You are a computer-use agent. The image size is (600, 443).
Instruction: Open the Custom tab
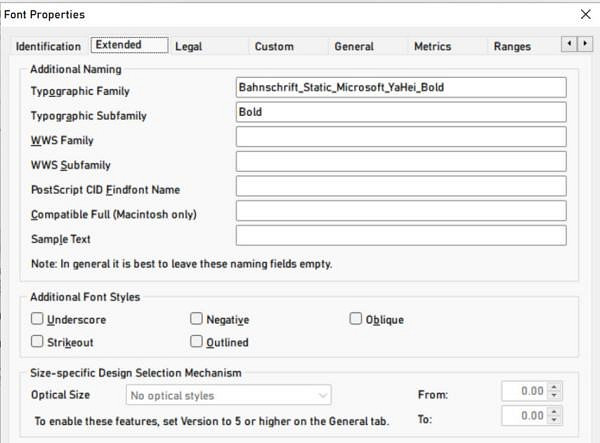click(274, 46)
